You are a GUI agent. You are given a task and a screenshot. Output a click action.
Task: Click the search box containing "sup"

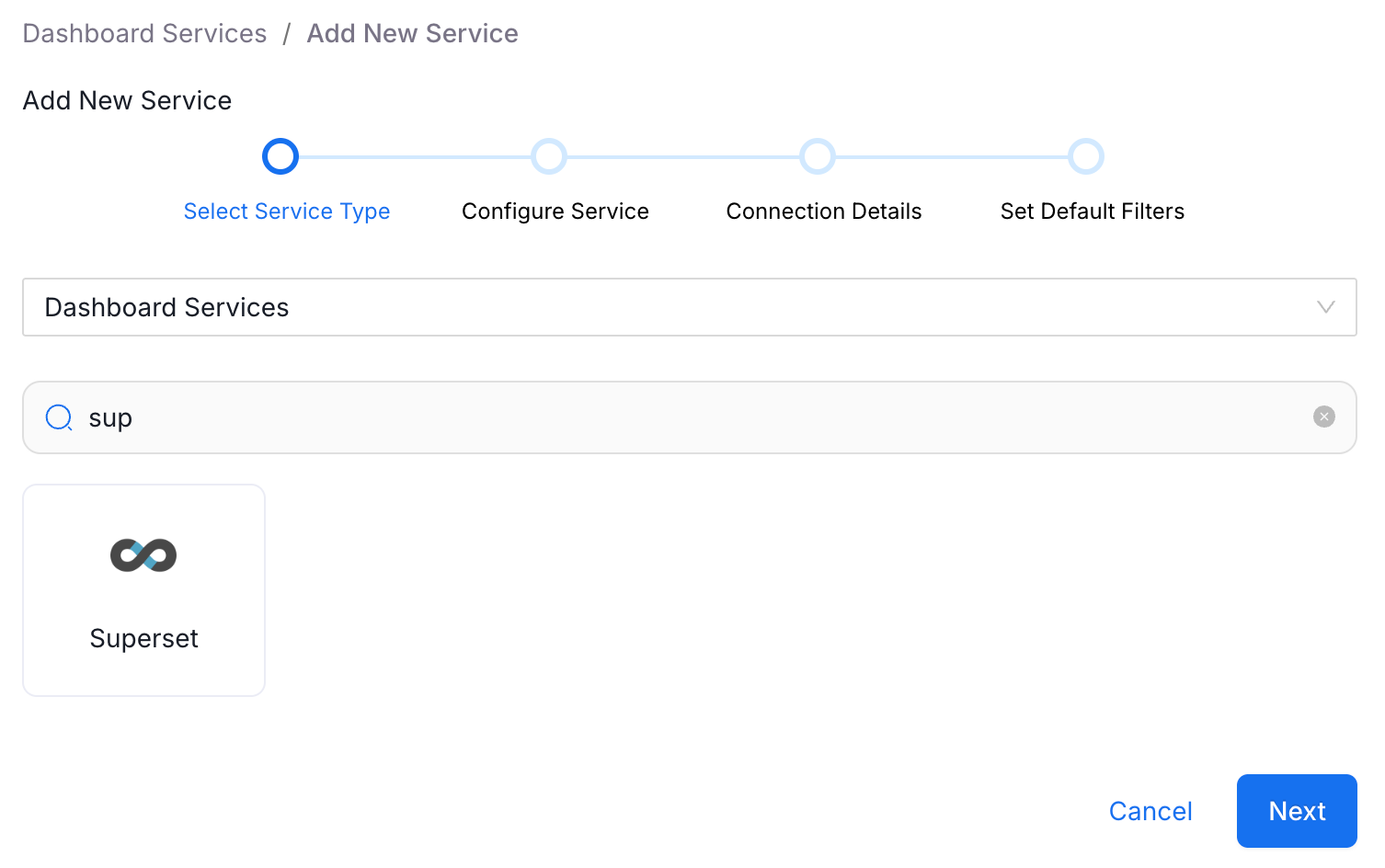[x=689, y=417]
